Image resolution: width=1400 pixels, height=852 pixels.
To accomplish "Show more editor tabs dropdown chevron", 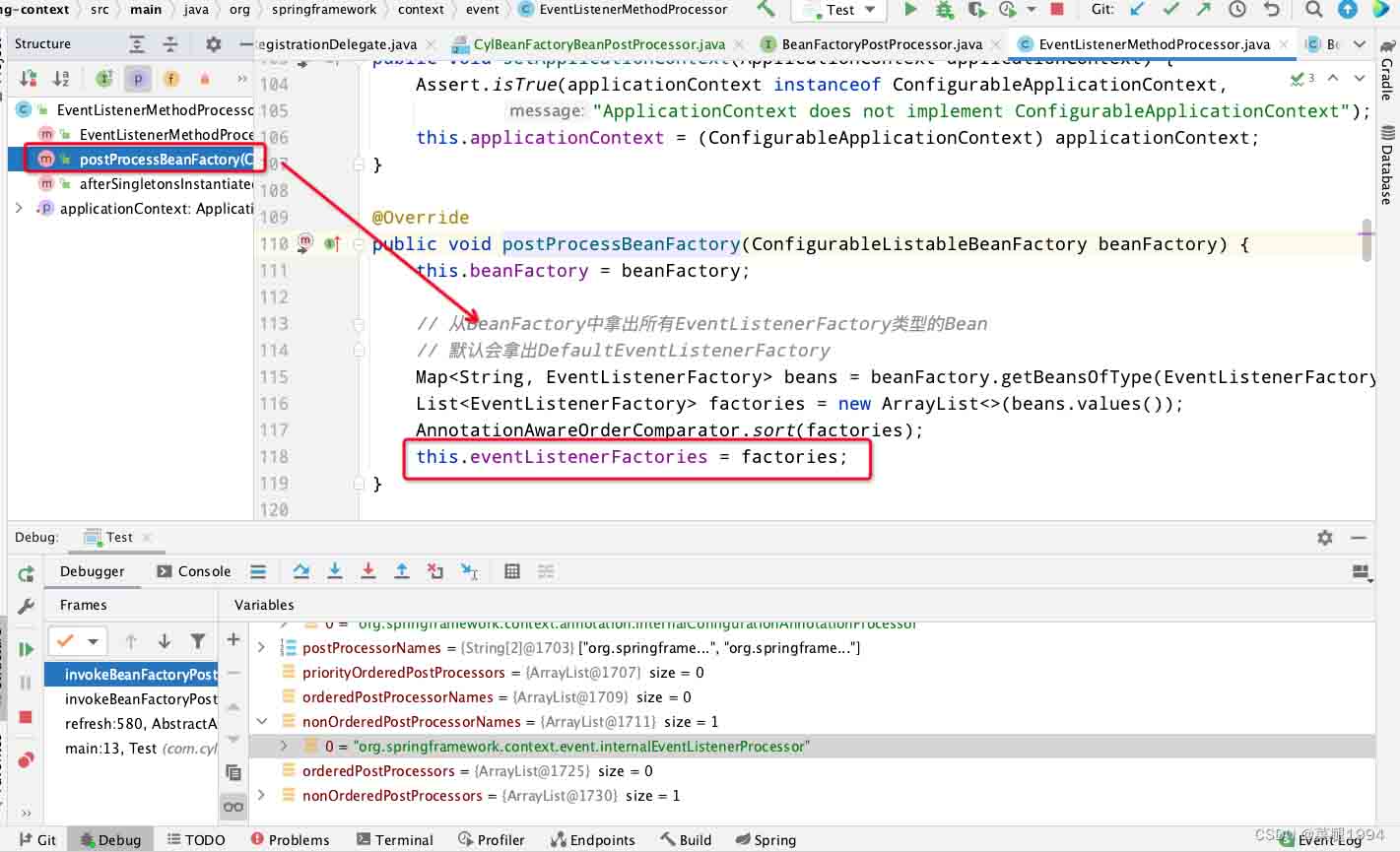I will [1360, 44].
